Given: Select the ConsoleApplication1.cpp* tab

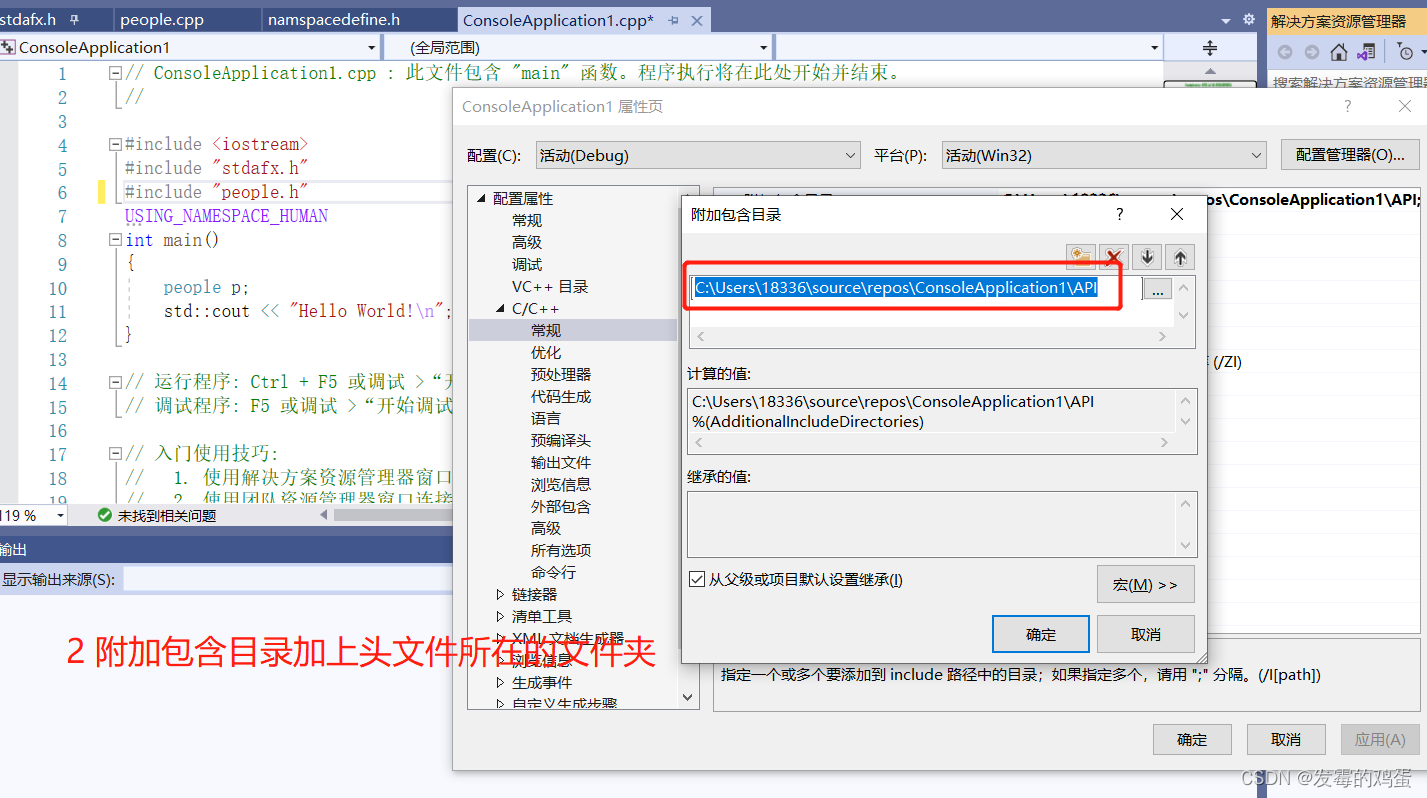Looking at the screenshot, I should (558, 20).
